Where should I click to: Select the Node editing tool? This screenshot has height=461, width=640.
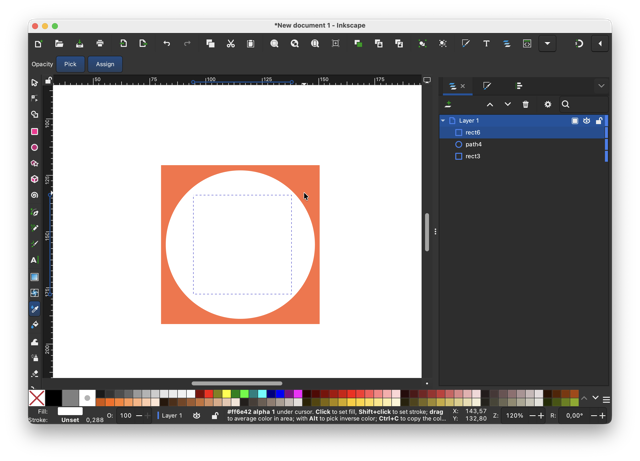[35, 98]
